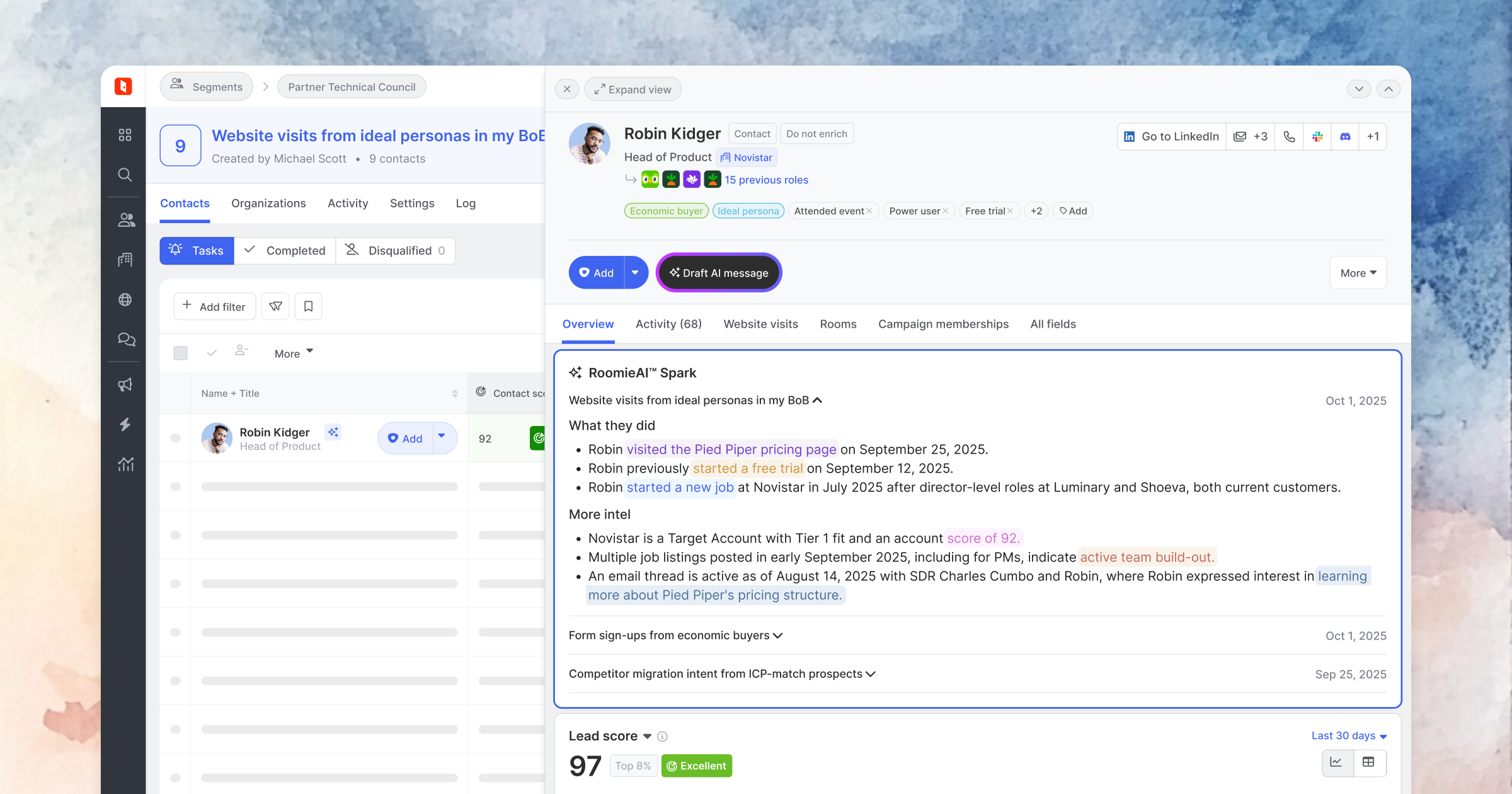This screenshot has height=794, width=1512.
Task: Show Disqualified contacts
Action: (x=396, y=251)
